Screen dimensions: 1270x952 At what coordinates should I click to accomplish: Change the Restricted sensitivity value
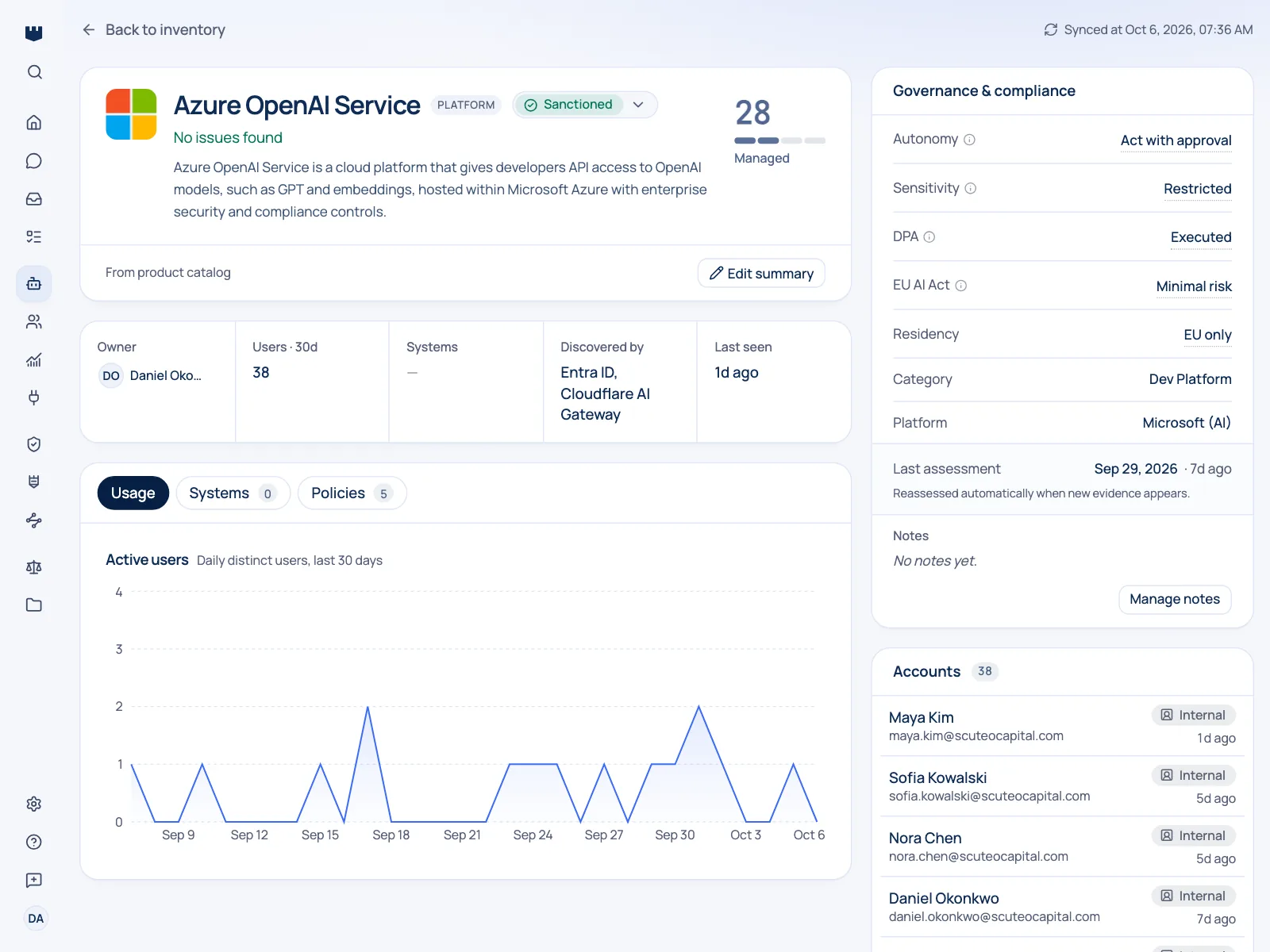1197,189
